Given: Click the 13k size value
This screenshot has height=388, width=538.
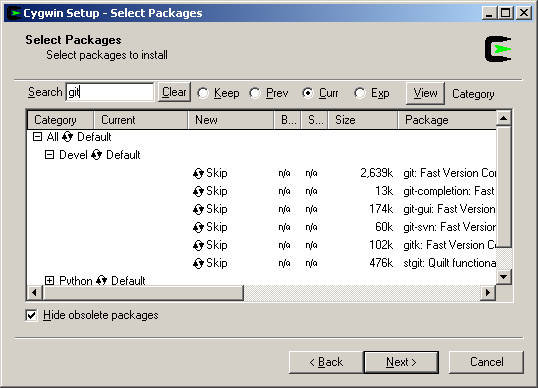Looking at the screenshot, I should click(x=384, y=191).
